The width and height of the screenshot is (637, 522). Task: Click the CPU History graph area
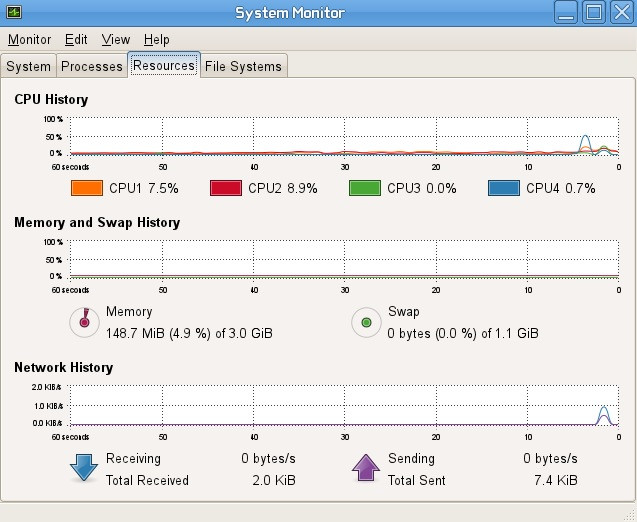[345, 136]
